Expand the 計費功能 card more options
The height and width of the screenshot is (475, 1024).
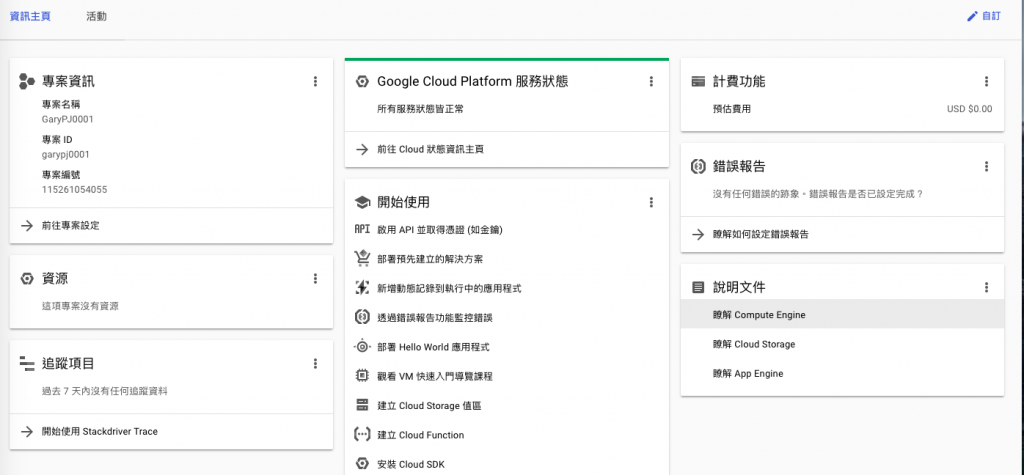[987, 81]
